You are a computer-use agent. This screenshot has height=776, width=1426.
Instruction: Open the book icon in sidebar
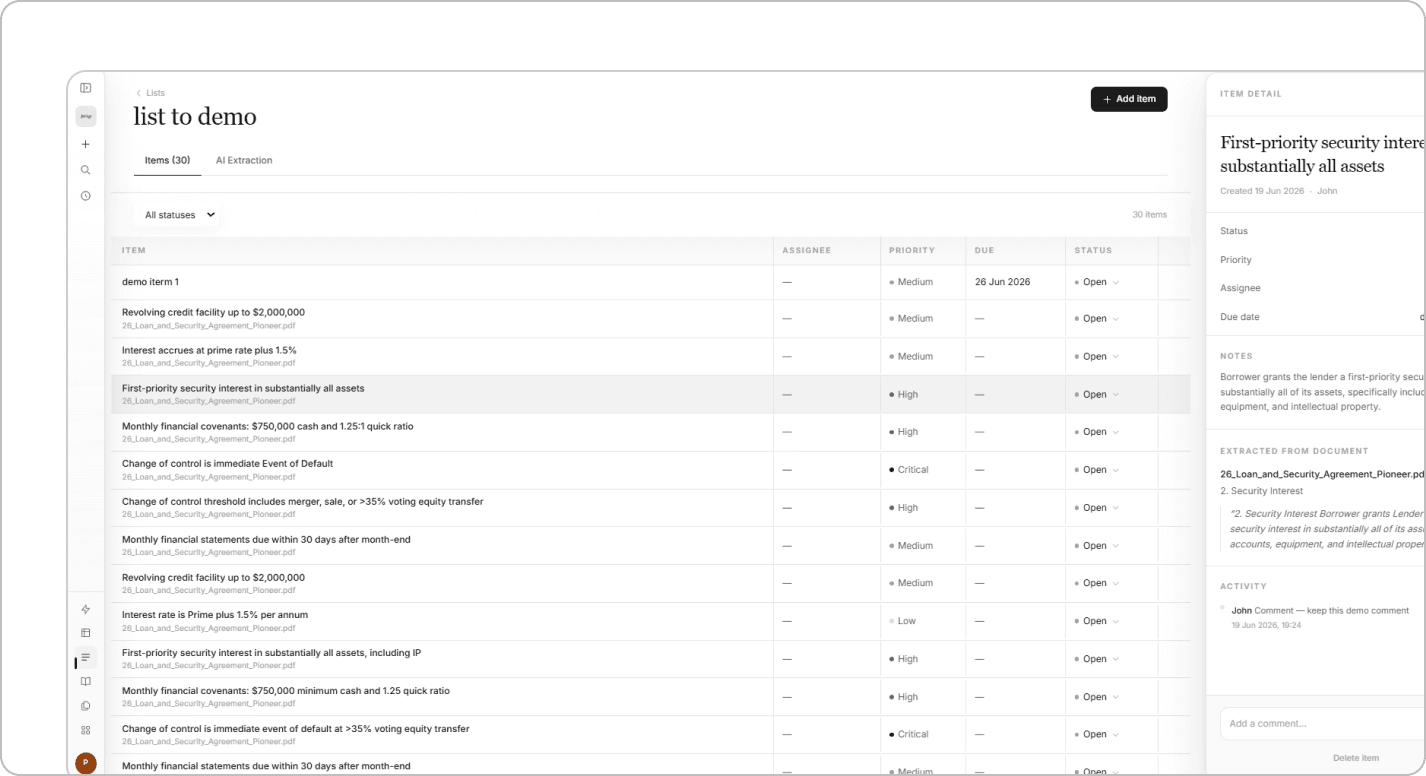click(x=86, y=681)
